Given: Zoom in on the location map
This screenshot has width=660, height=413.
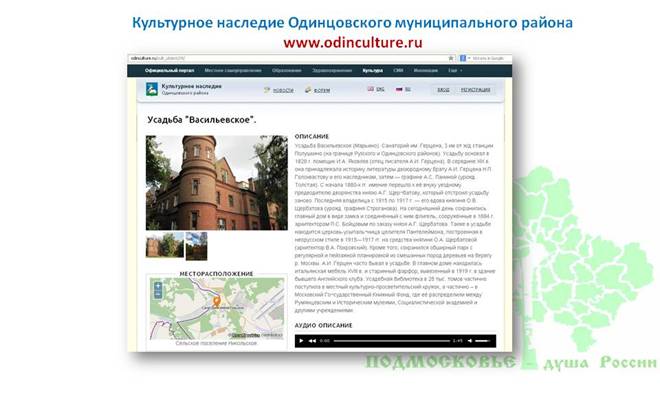Looking at the screenshot, I should pyautogui.click(x=158, y=286).
